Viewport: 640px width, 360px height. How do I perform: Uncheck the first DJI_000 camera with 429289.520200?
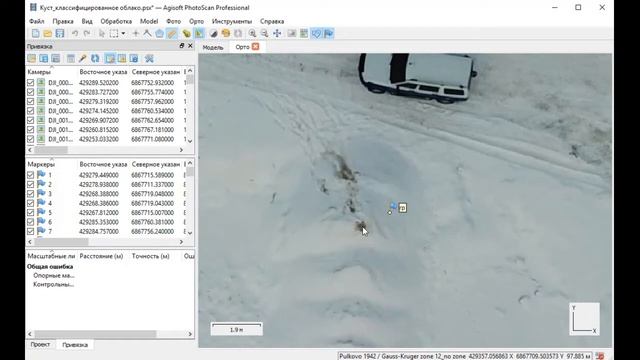(x=31, y=83)
